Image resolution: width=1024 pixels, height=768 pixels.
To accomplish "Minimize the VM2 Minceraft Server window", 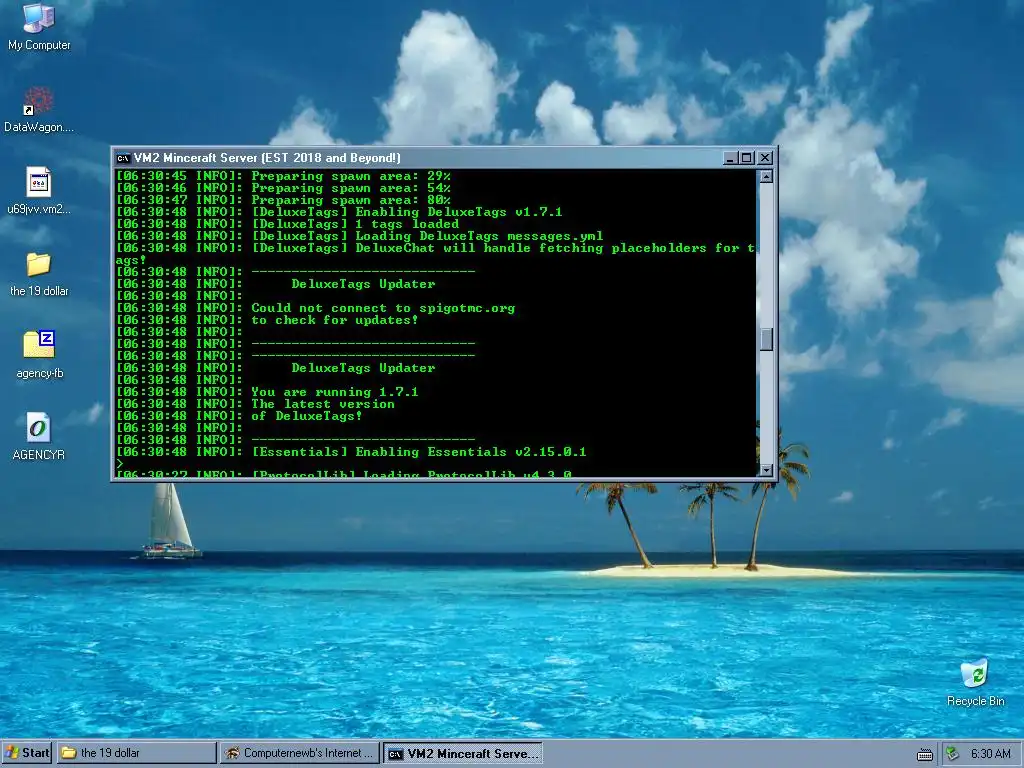I will [731, 158].
